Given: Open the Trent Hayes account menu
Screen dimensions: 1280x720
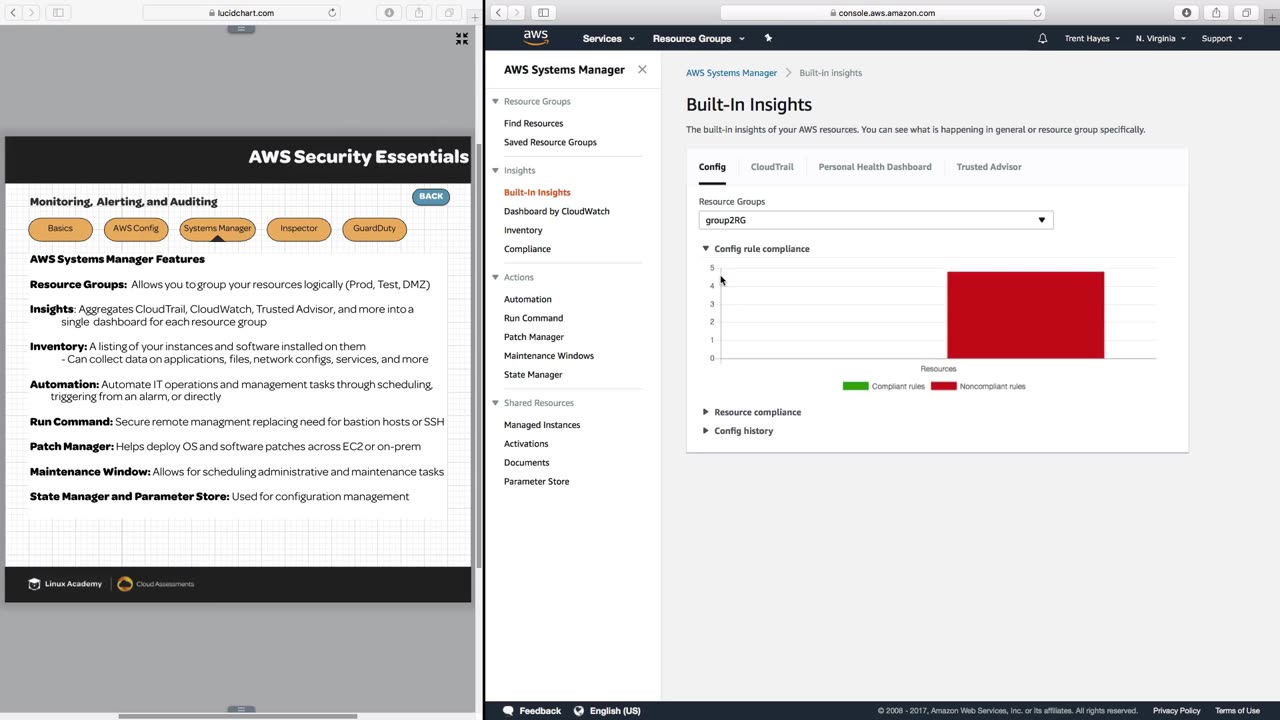Looking at the screenshot, I should pos(1093,38).
